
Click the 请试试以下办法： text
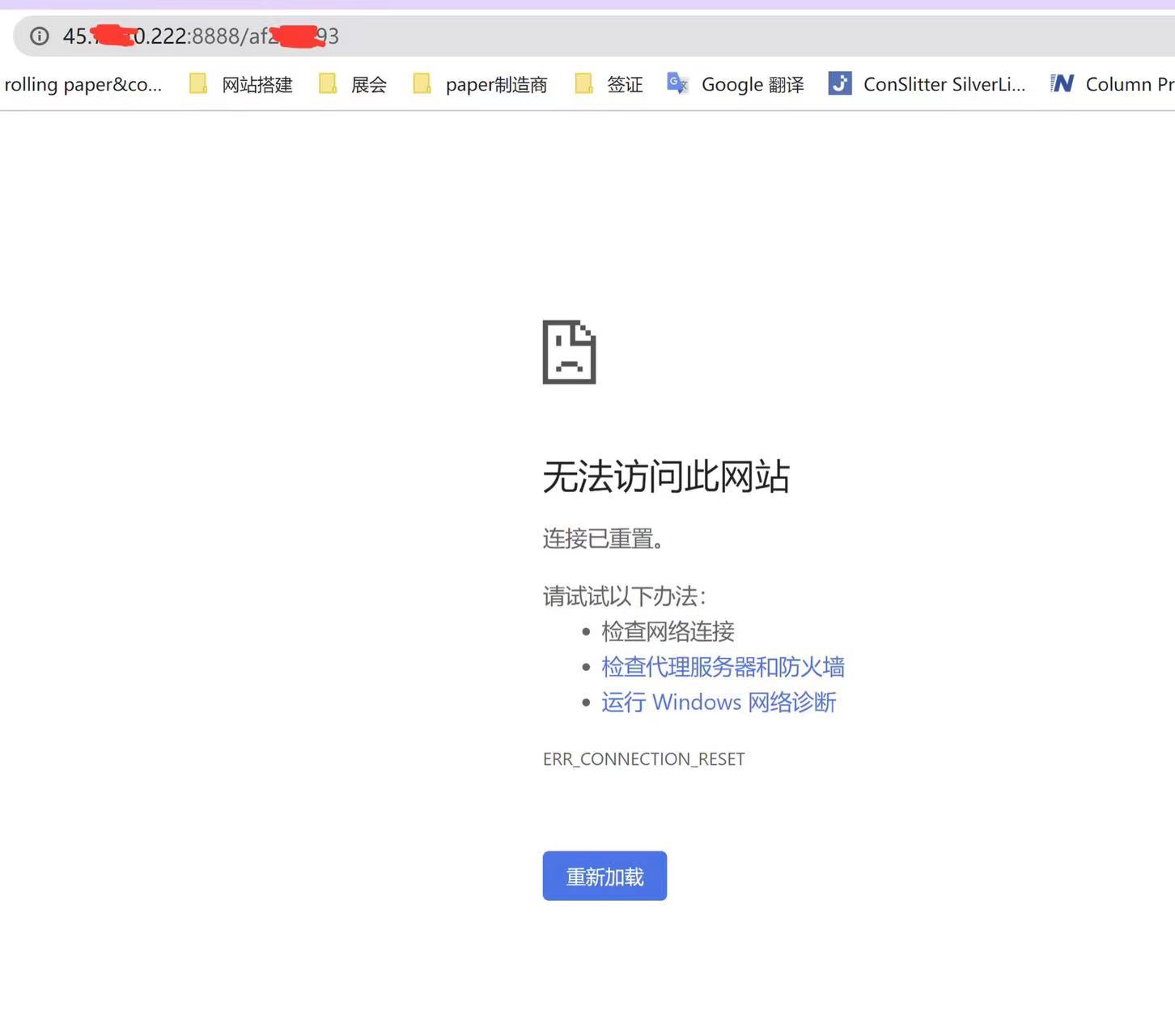tap(625, 597)
